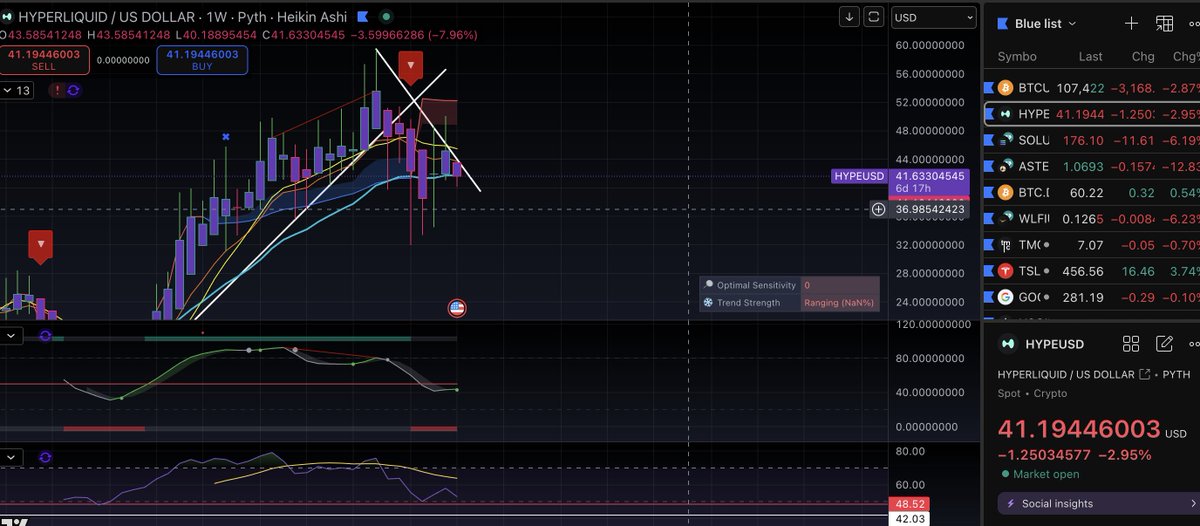1200x526 pixels.
Task: Select the BTC.D row showing 60.22
Action: tap(1092, 192)
